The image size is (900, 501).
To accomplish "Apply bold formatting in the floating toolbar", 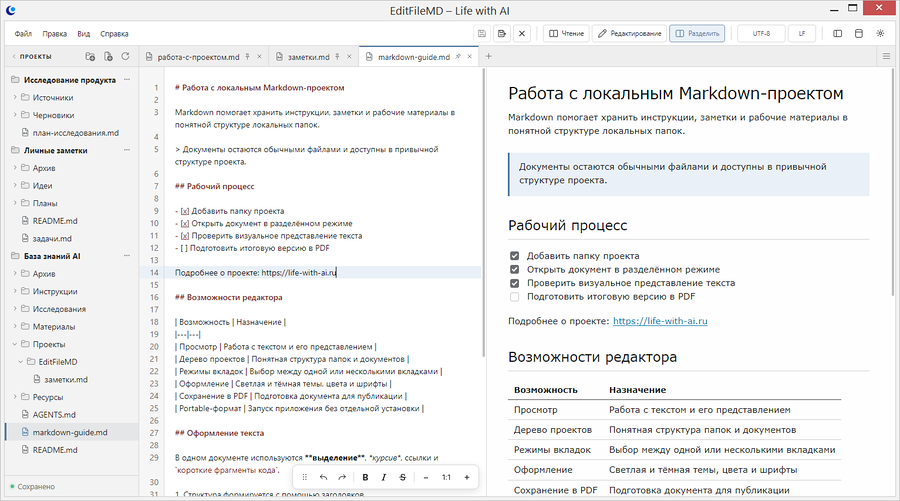I will pos(365,477).
